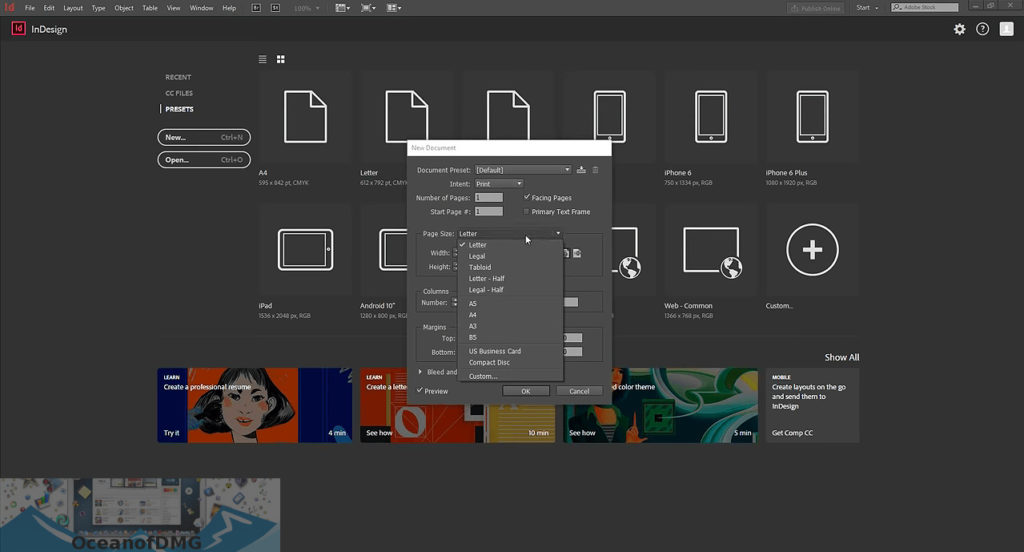Click the Start Page # field

point(489,212)
